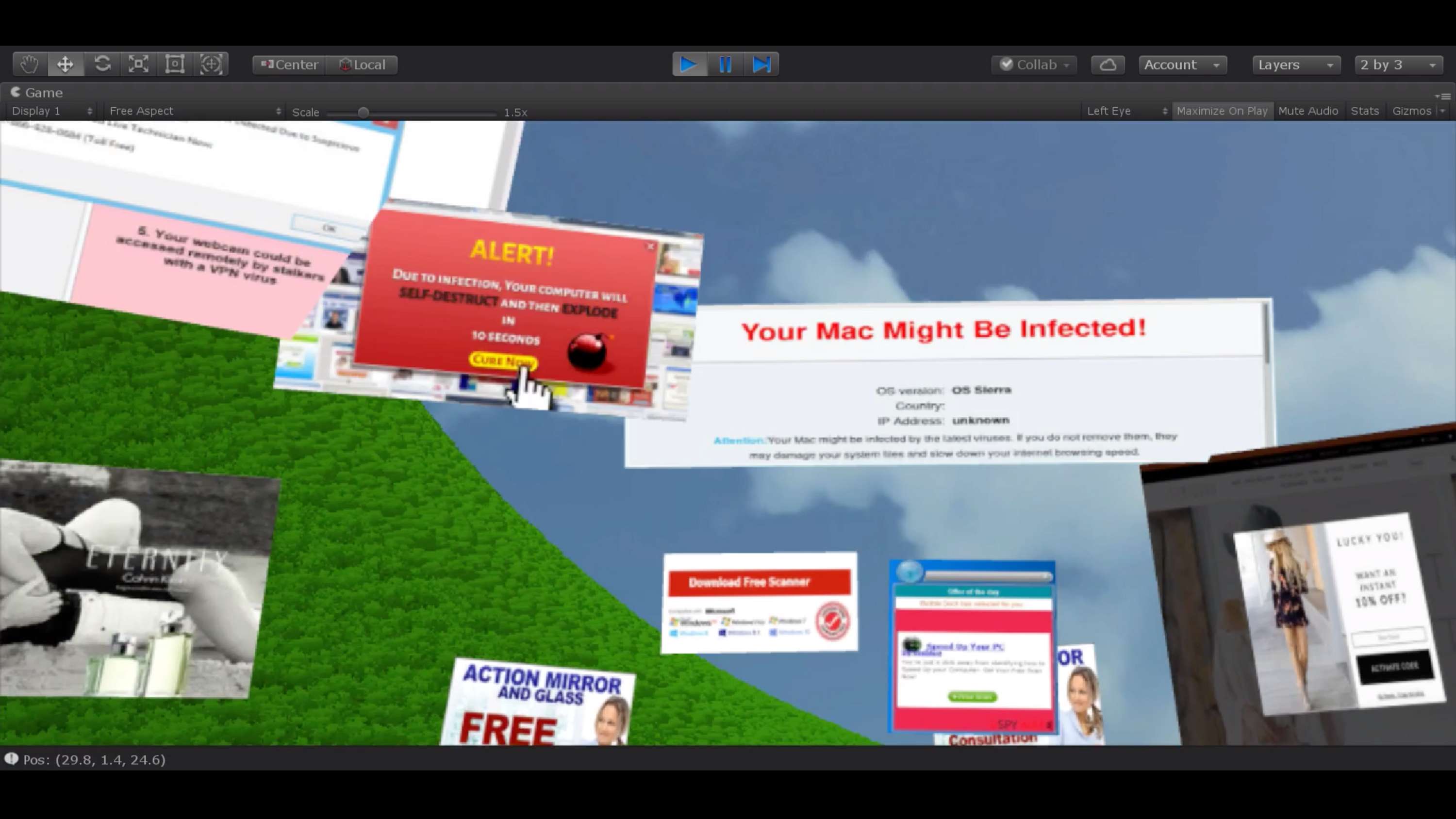Image resolution: width=1456 pixels, height=819 pixels.
Task: Open the cloud Services icon
Action: click(1108, 65)
